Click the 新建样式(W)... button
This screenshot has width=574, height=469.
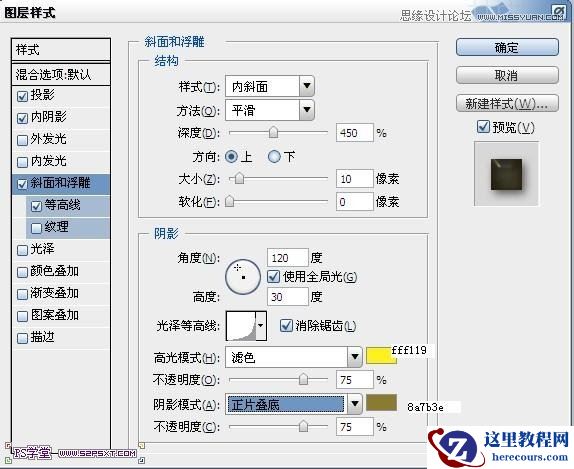pyautogui.click(x=507, y=104)
